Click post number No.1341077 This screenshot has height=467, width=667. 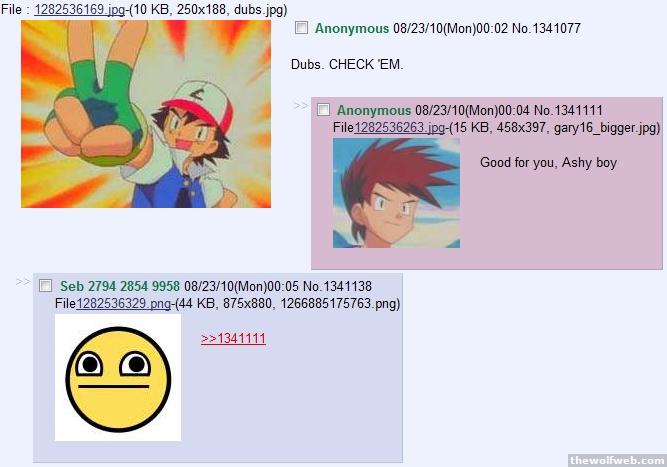(546, 28)
